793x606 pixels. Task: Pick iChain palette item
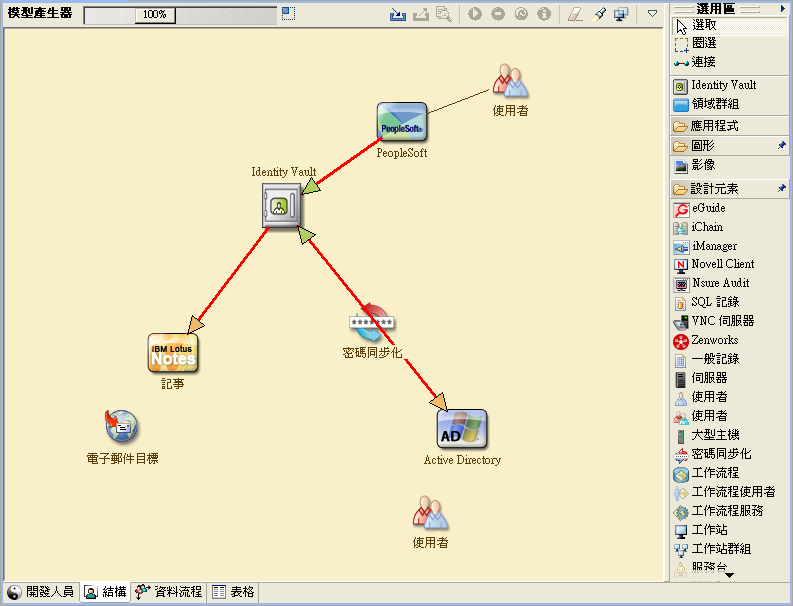pyautogui.click(x=731, y=228)
